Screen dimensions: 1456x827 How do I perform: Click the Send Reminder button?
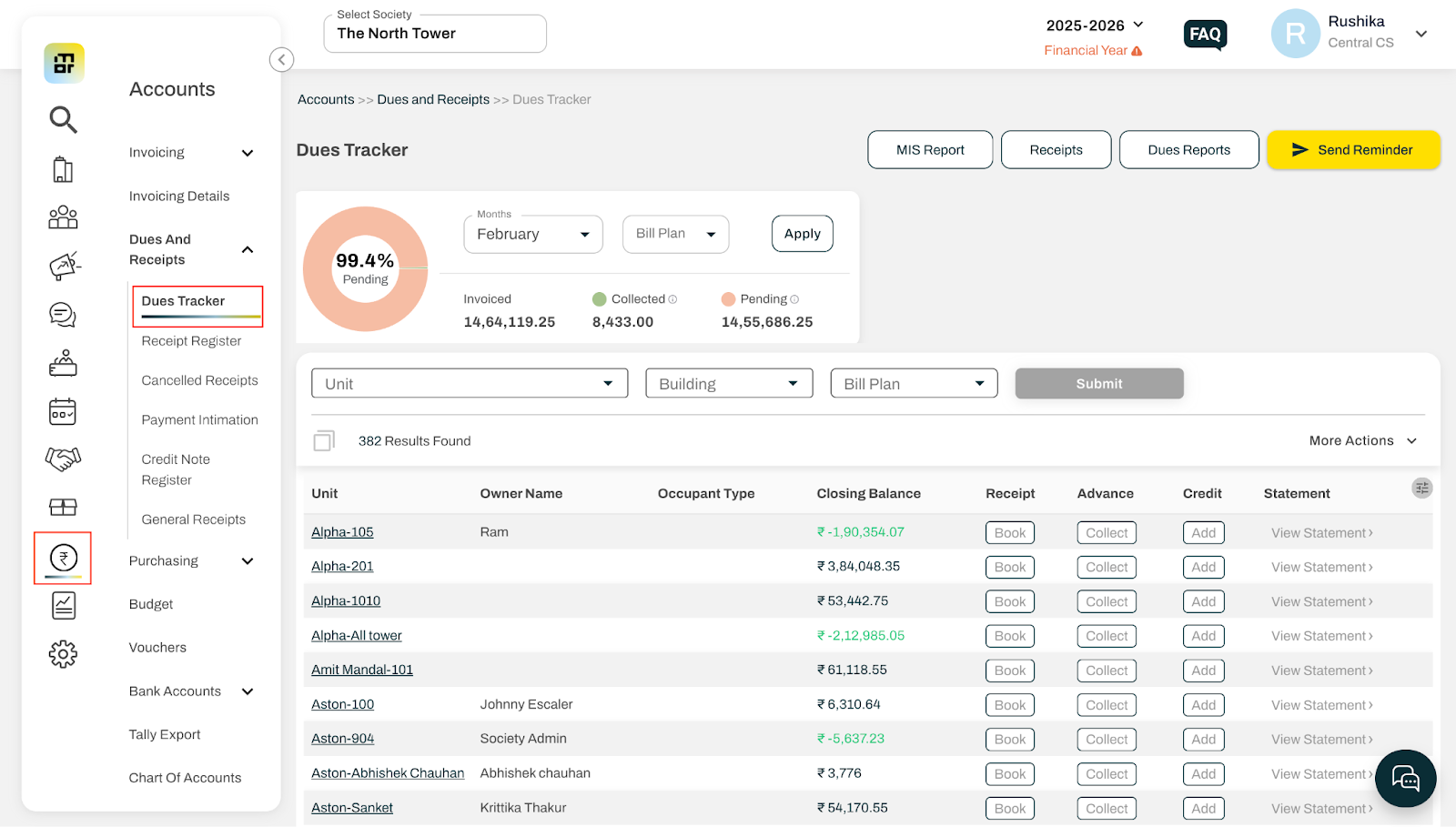(x=1353, y=150)
